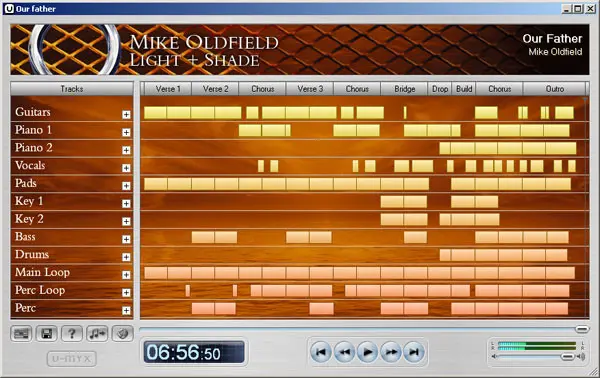The height and width of the screenshot is (378, 600).
Task: Click the U icon in the title bar
Action: click(9, 9)
